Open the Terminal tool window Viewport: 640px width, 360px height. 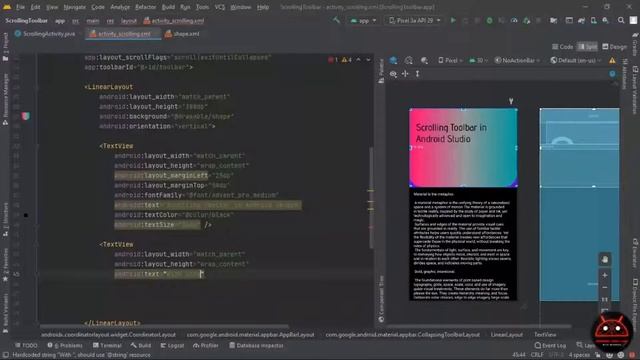[107, 345]
